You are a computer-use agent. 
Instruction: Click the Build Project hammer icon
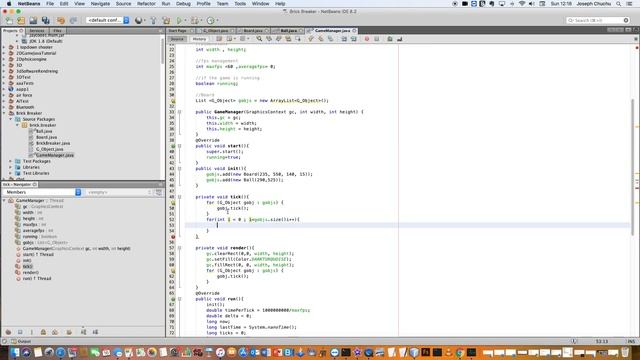point(153,20)
